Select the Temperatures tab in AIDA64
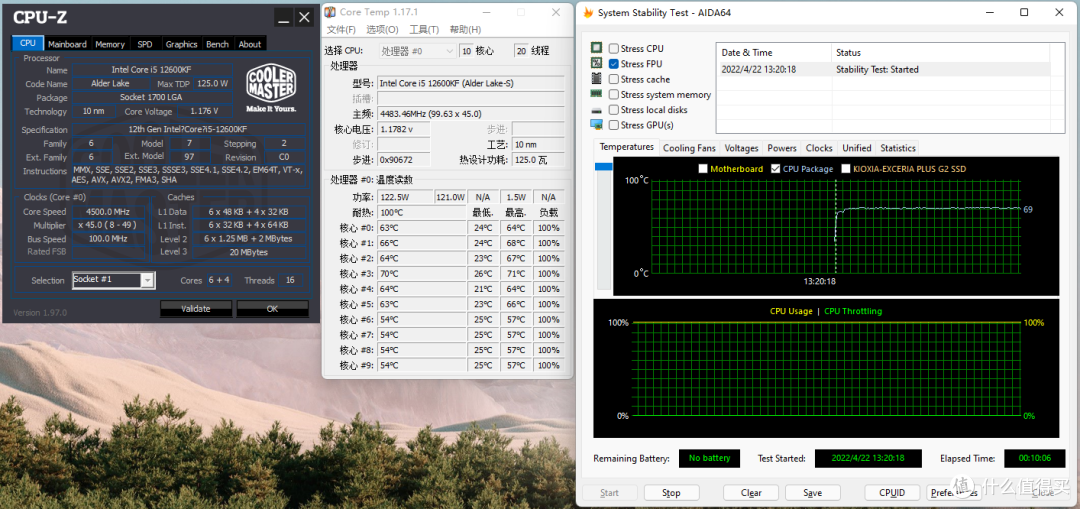The width and height of the screenshot is (1080, 509). point(626,147)
